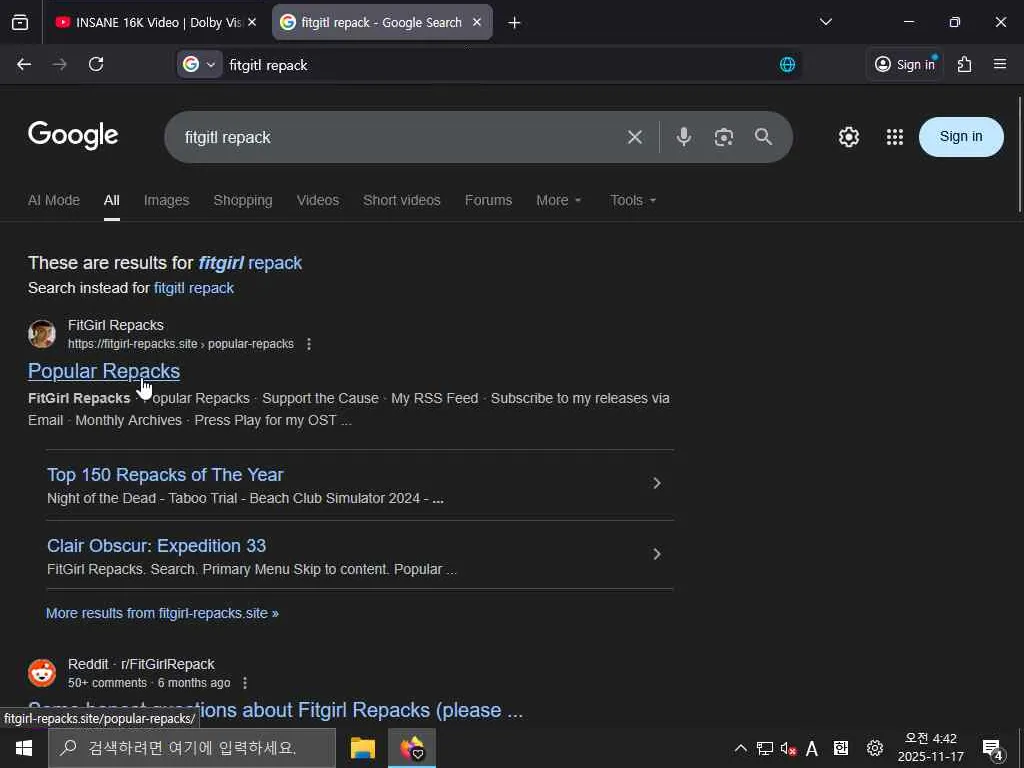The height and width of the screenshot is (768, 1024).
Task: Expand the More filters dropdown
Action: (558, 200)
